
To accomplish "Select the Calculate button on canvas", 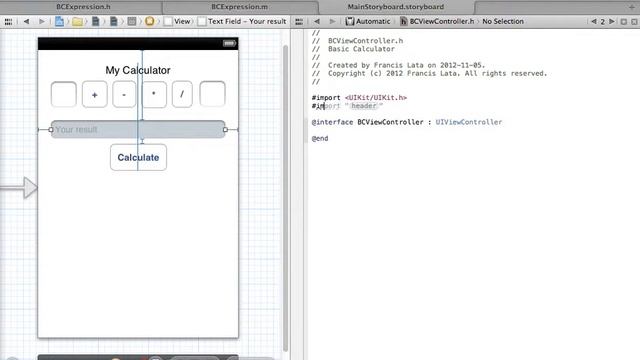I will 138,157.
